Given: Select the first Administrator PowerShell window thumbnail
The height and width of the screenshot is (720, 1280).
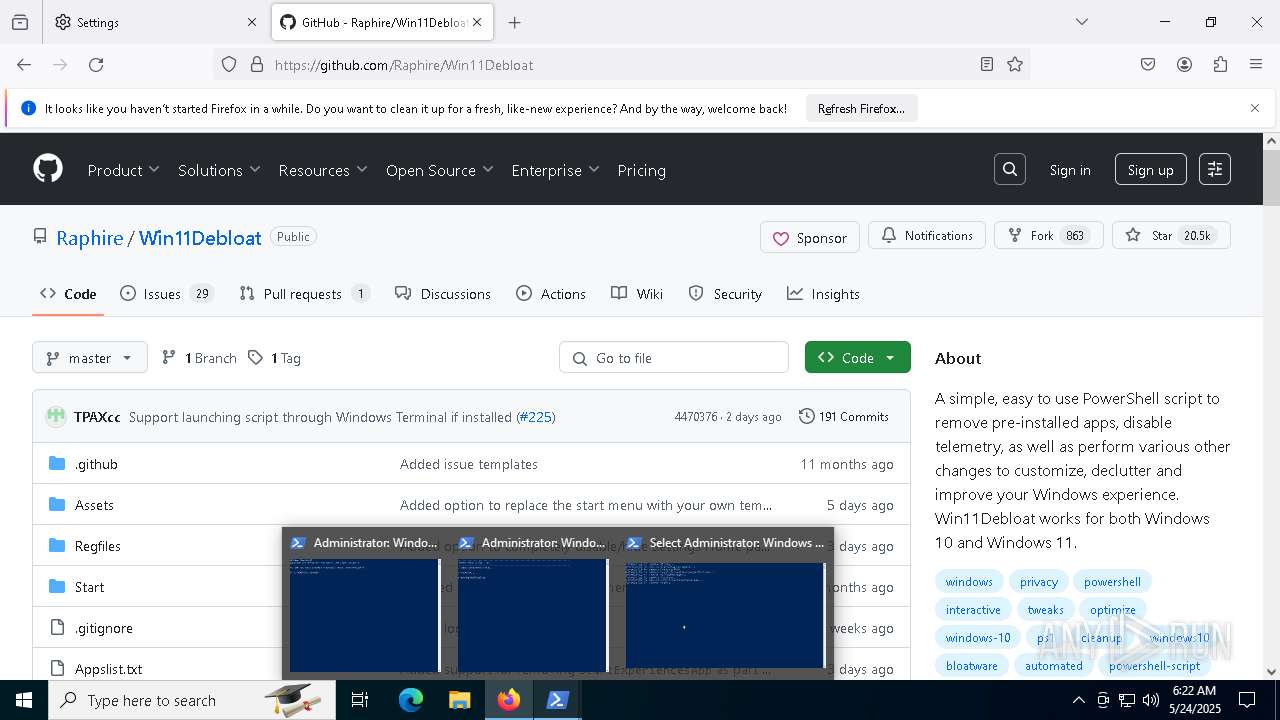Looking at the screenshot, I should click(x=364, y=603).
